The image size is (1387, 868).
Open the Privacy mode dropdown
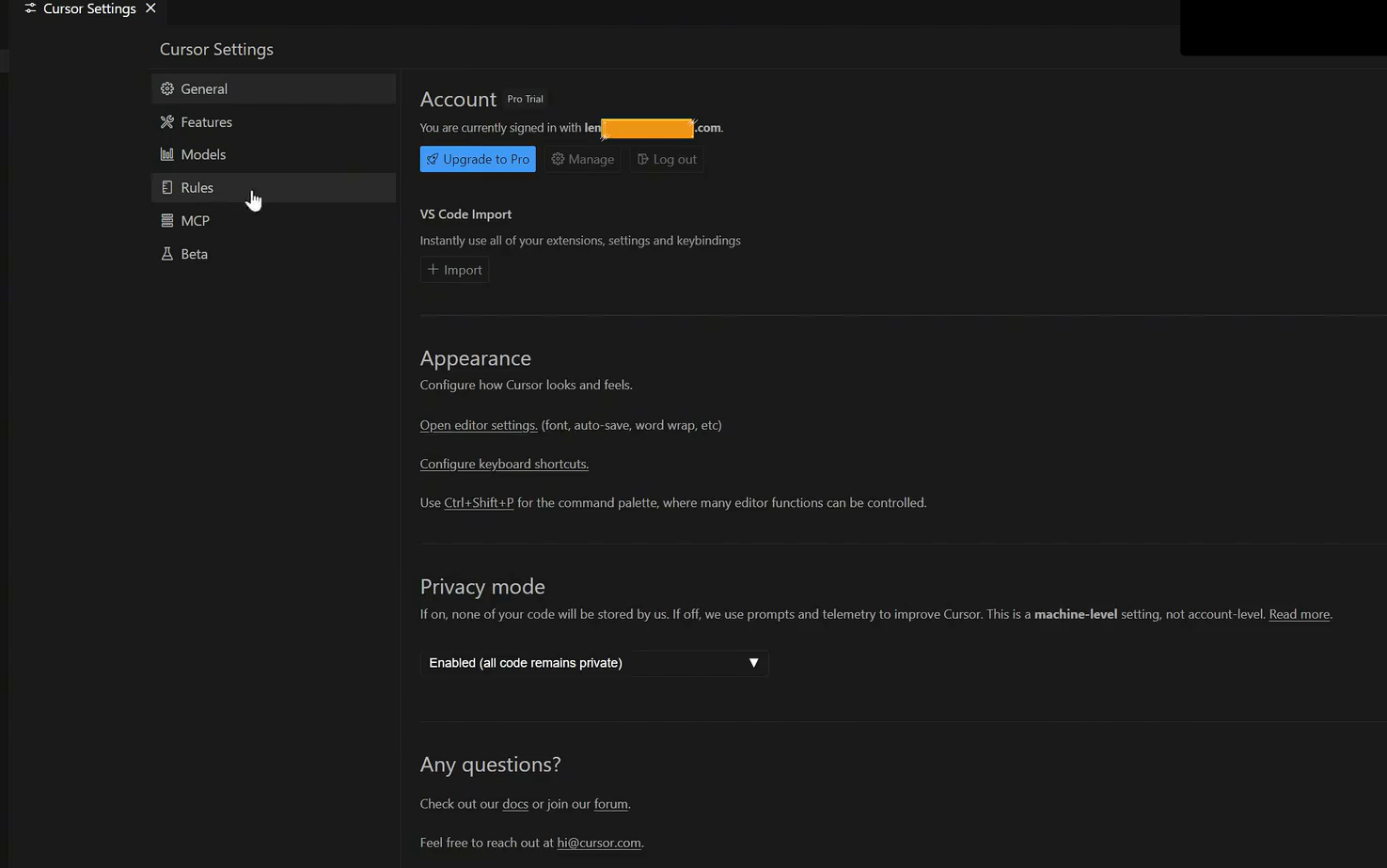click(593, 663)
